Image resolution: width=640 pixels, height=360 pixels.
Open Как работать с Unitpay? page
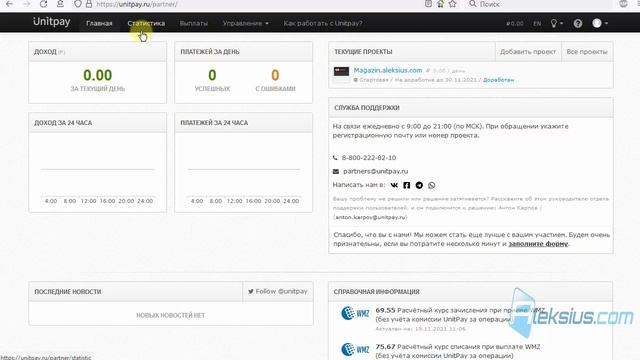[x=323, y=23]
